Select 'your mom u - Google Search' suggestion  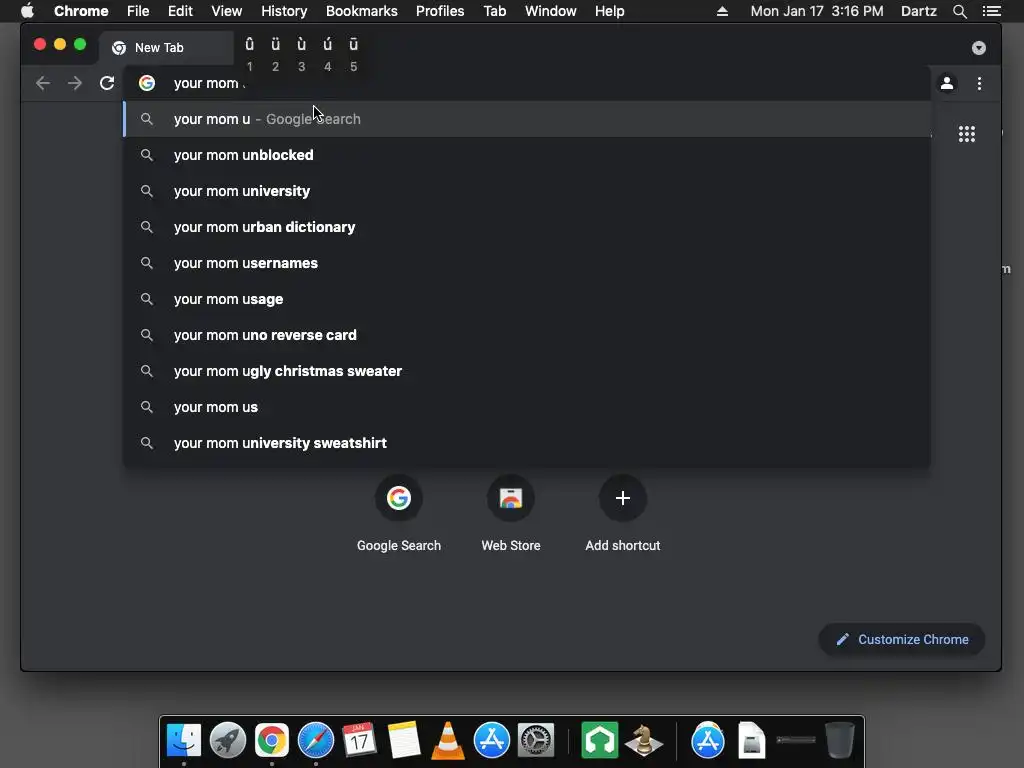click(x=527, y=119)
